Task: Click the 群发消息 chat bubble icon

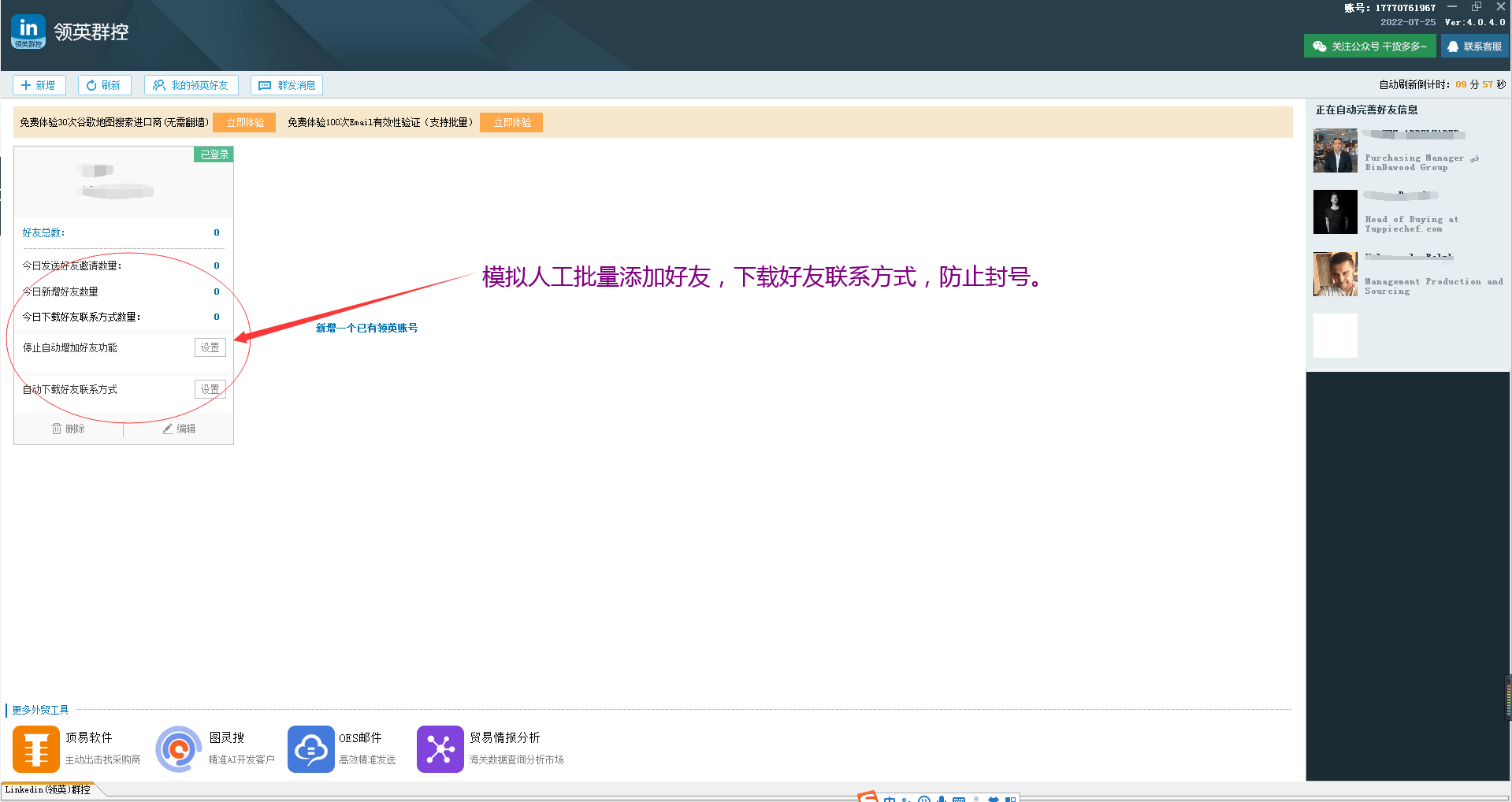Action: point(265,85)
